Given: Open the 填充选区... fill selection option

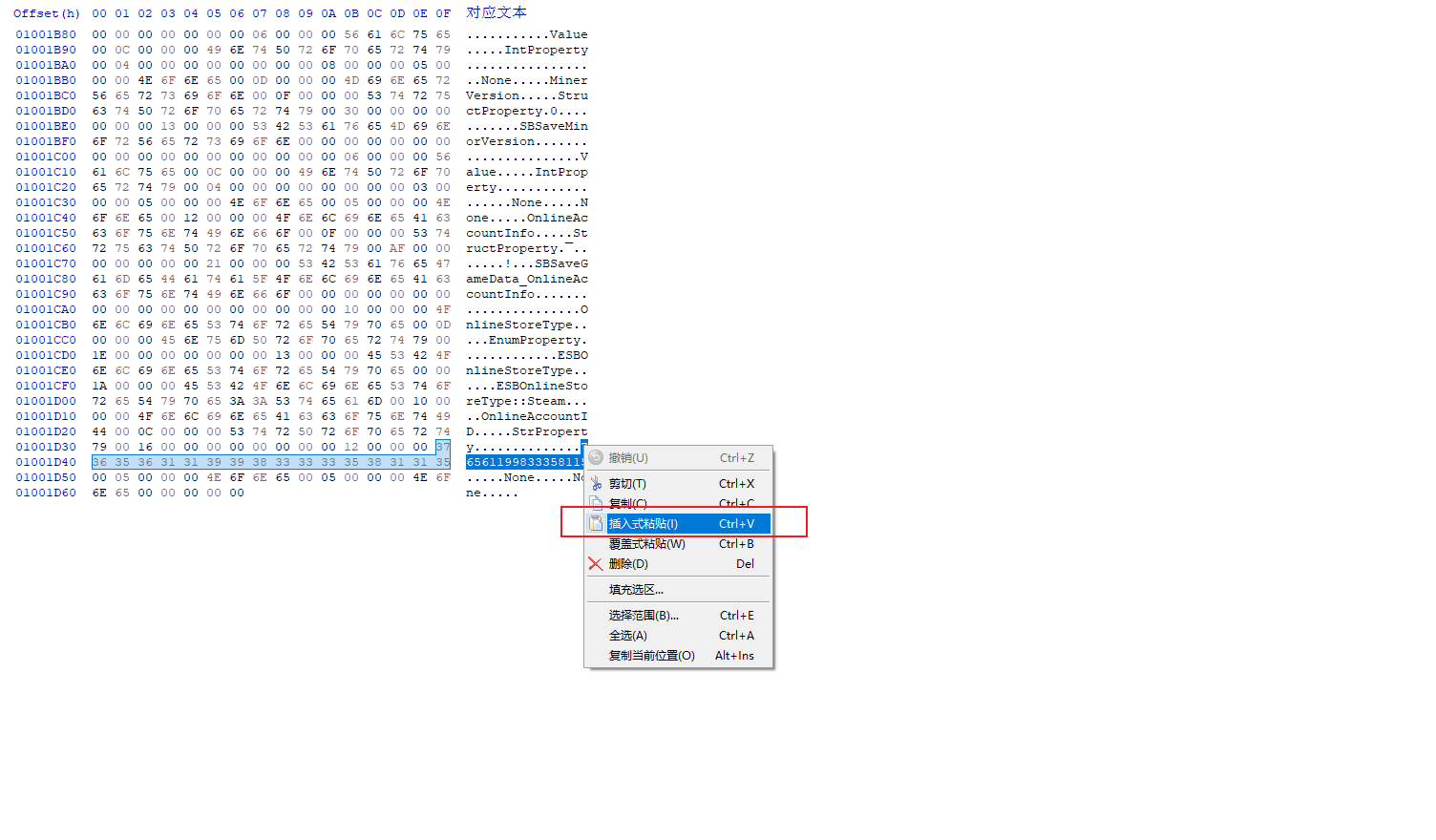Looking at the screenshot, I should click(x=636, y=590).
